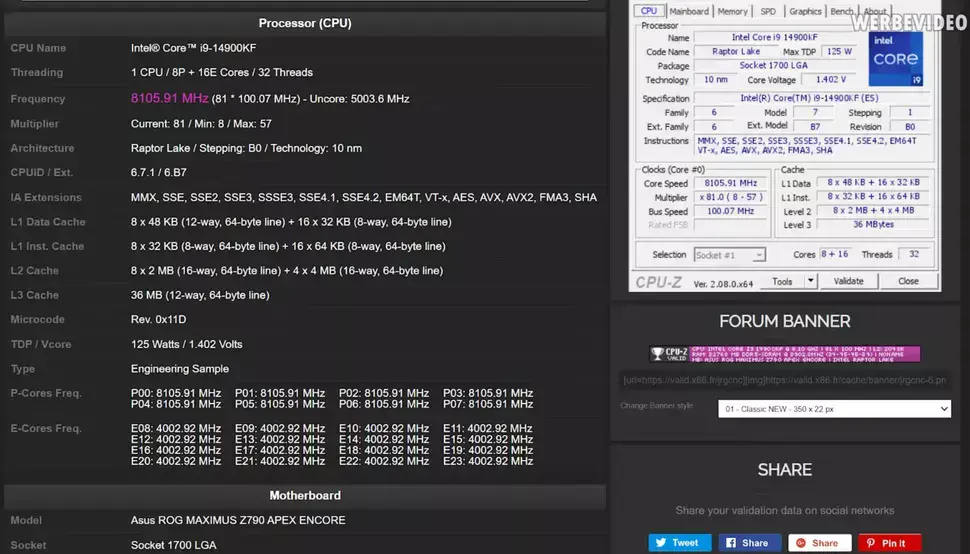
Task: Click the L3 Cache value 36 MB
Action: coord(200,295)
